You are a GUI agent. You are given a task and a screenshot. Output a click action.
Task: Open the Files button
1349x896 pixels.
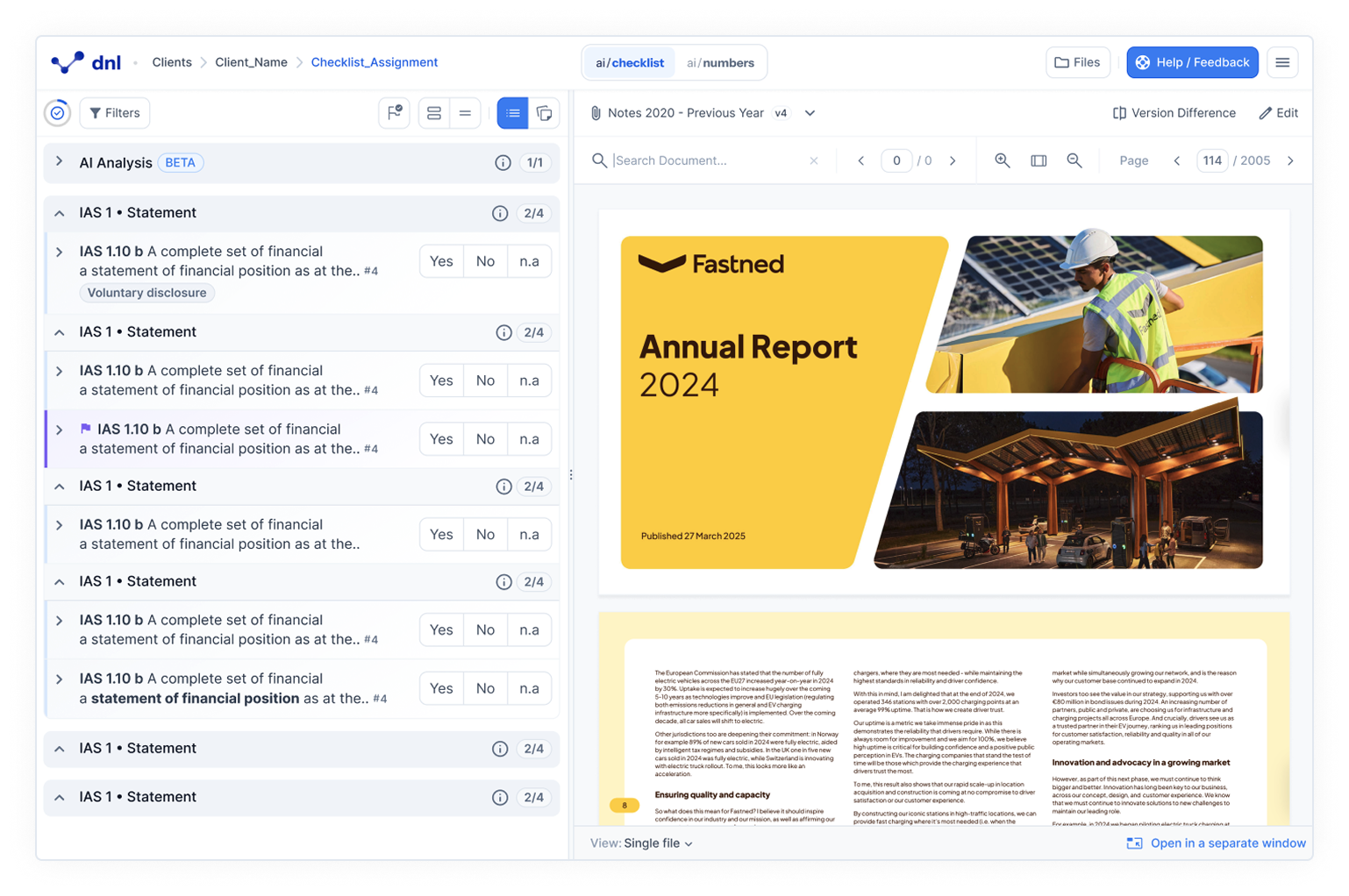1078,62
